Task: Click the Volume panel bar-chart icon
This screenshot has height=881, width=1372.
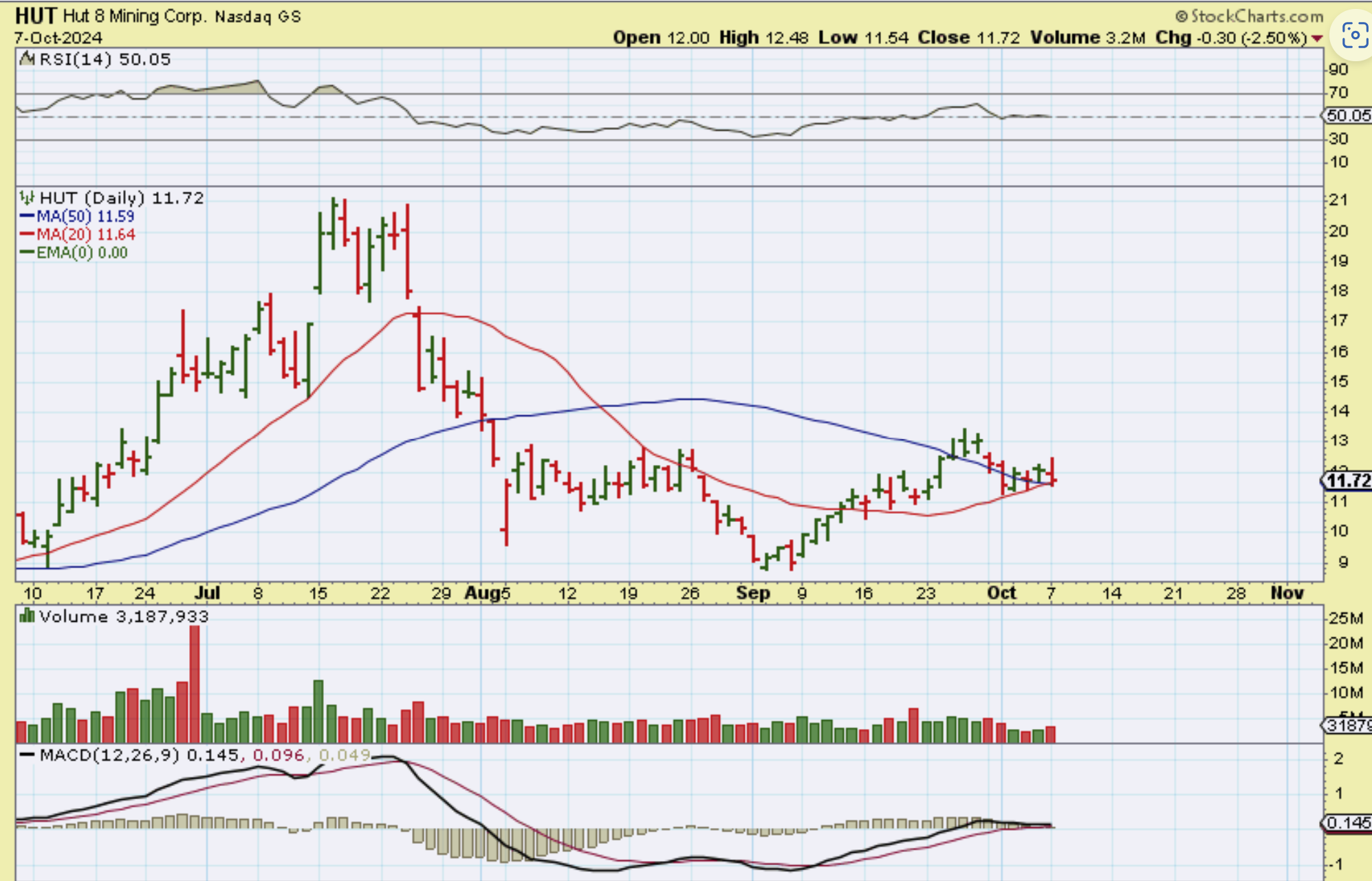Action: tap(28, 616)
